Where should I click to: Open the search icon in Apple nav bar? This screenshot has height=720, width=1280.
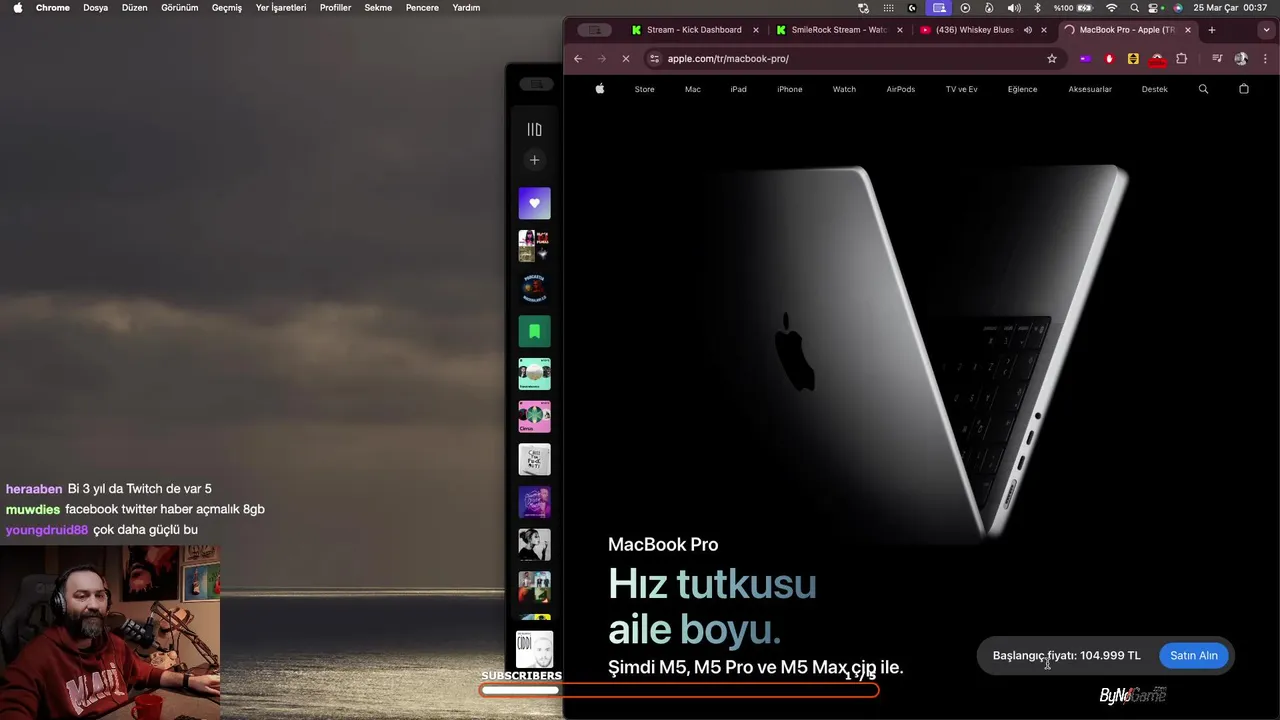1203,89
